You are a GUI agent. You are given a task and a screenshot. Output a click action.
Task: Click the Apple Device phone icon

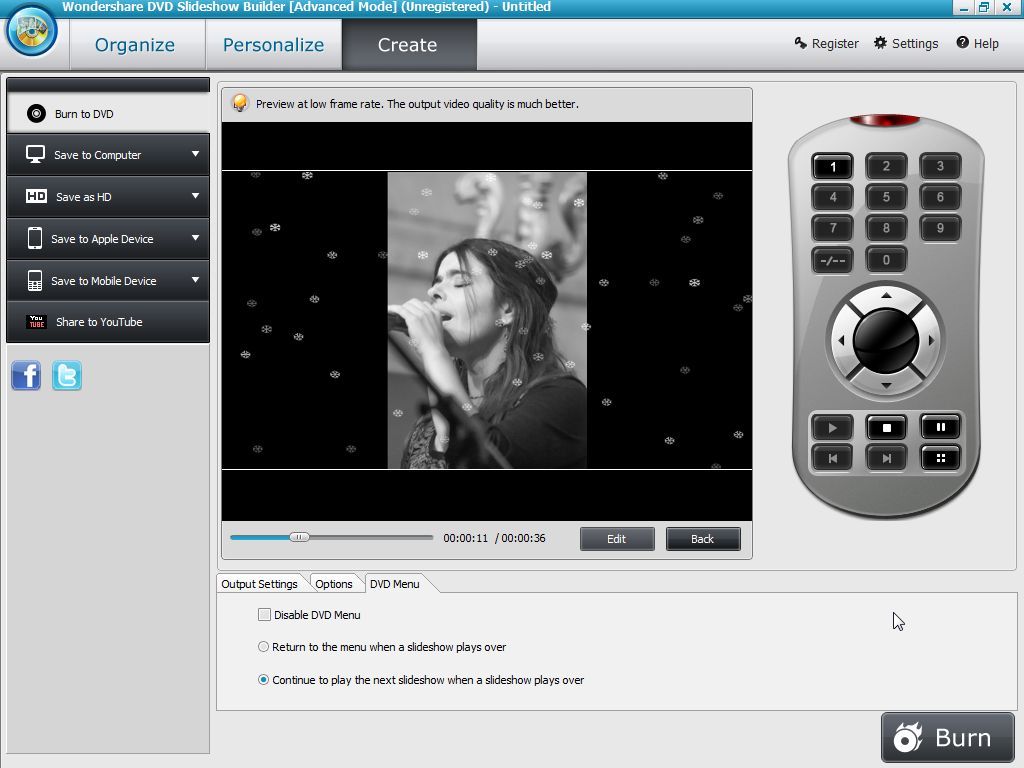pos(35,238)
